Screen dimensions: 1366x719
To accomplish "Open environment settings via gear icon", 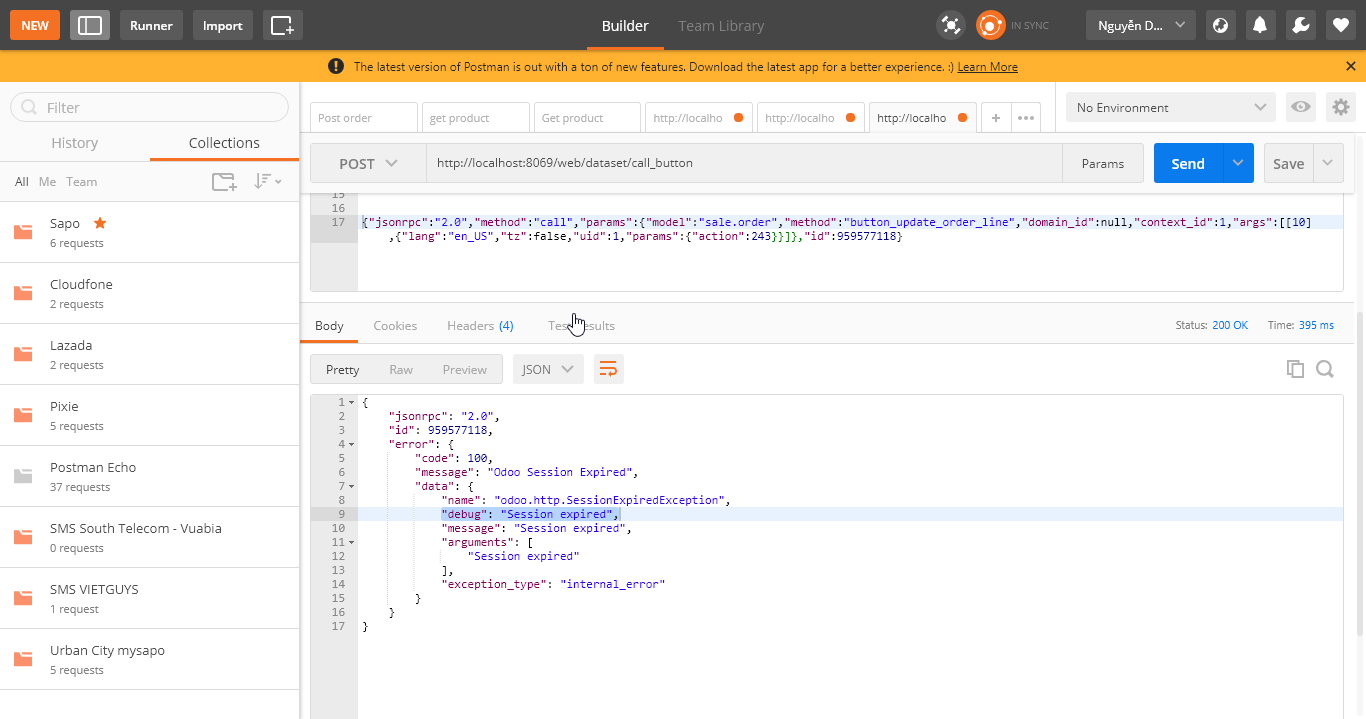I will click(x=1341, y=107).
